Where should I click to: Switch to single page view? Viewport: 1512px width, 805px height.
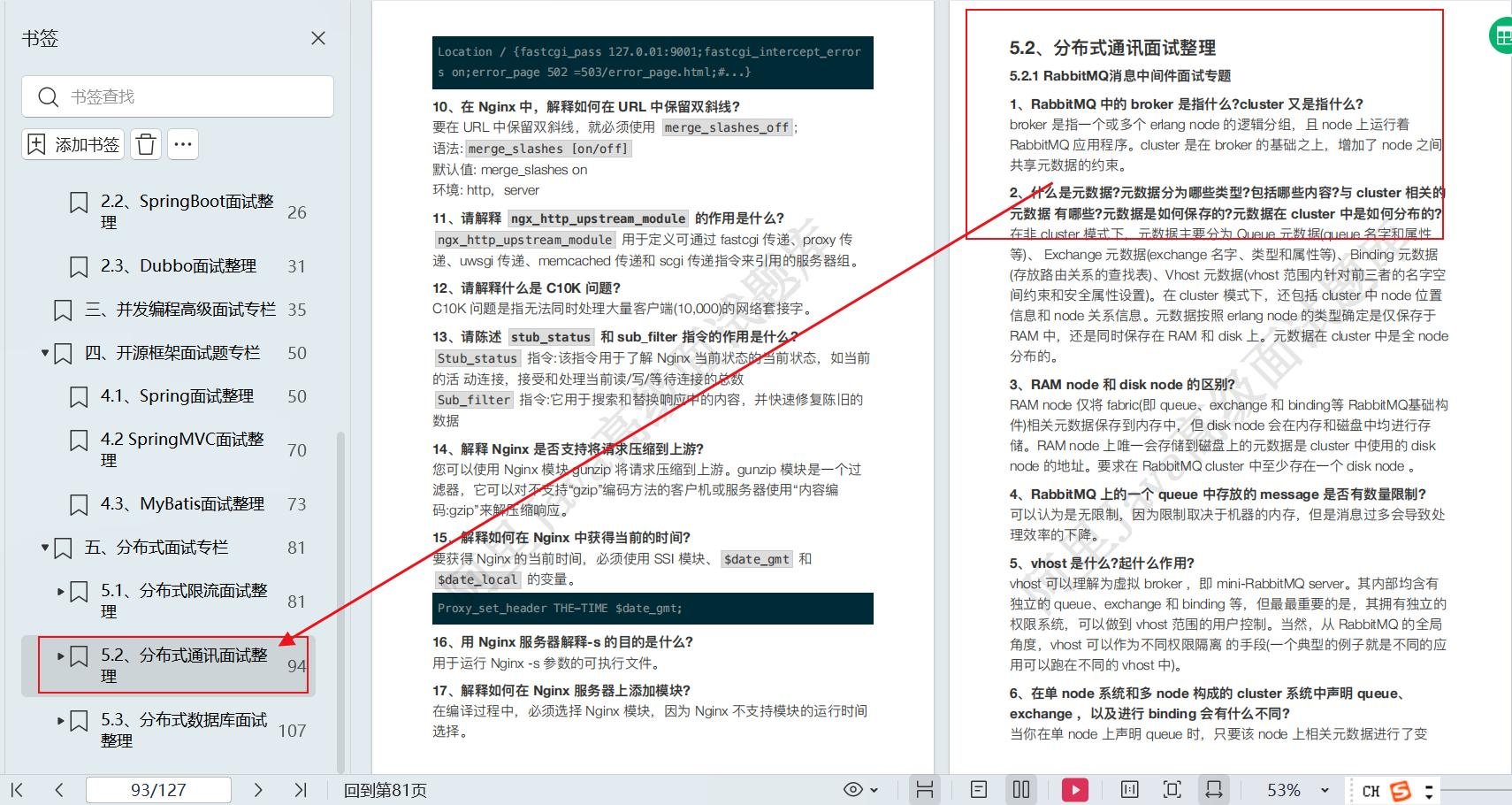(x=979, y=790)
